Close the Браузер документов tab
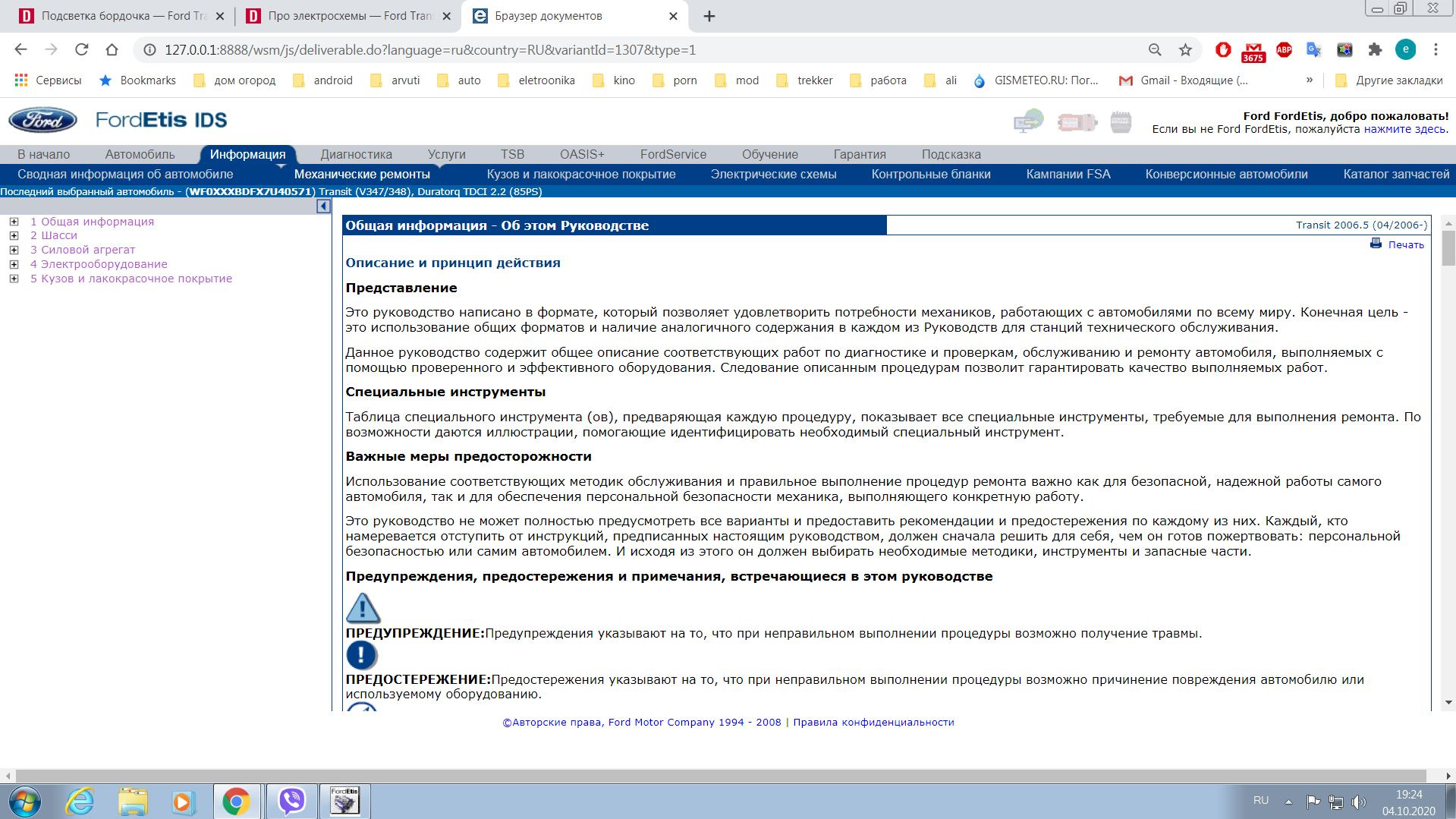Screen dimensions: 1456x819 (673, 16)
